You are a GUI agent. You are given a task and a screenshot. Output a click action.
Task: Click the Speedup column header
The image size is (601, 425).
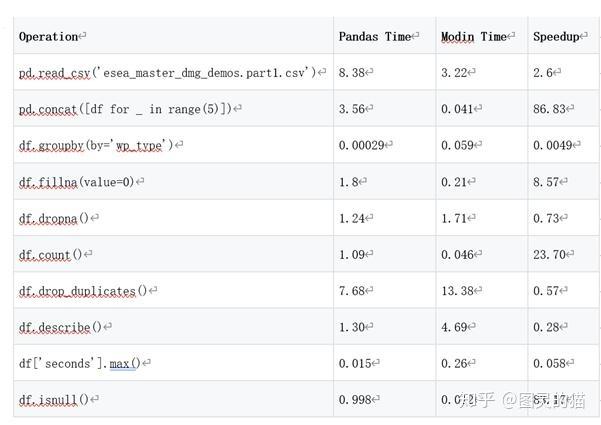(558, 37)
